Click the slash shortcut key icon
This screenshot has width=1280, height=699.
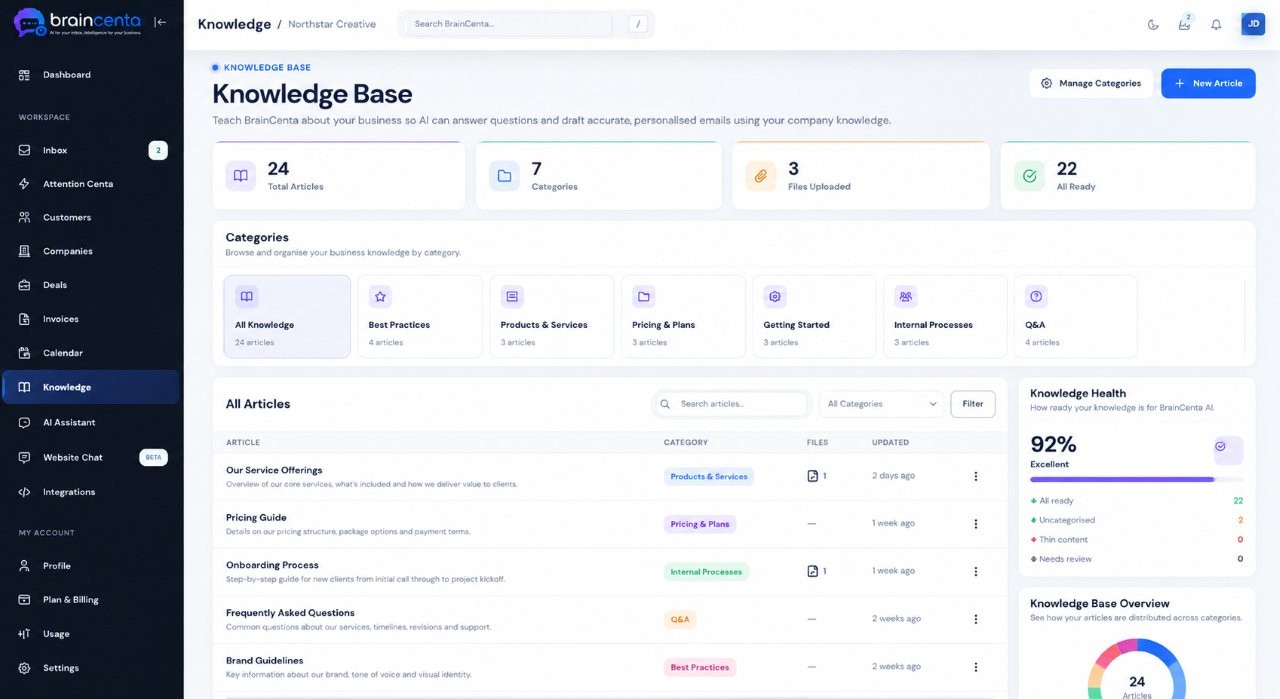(638, 24)
